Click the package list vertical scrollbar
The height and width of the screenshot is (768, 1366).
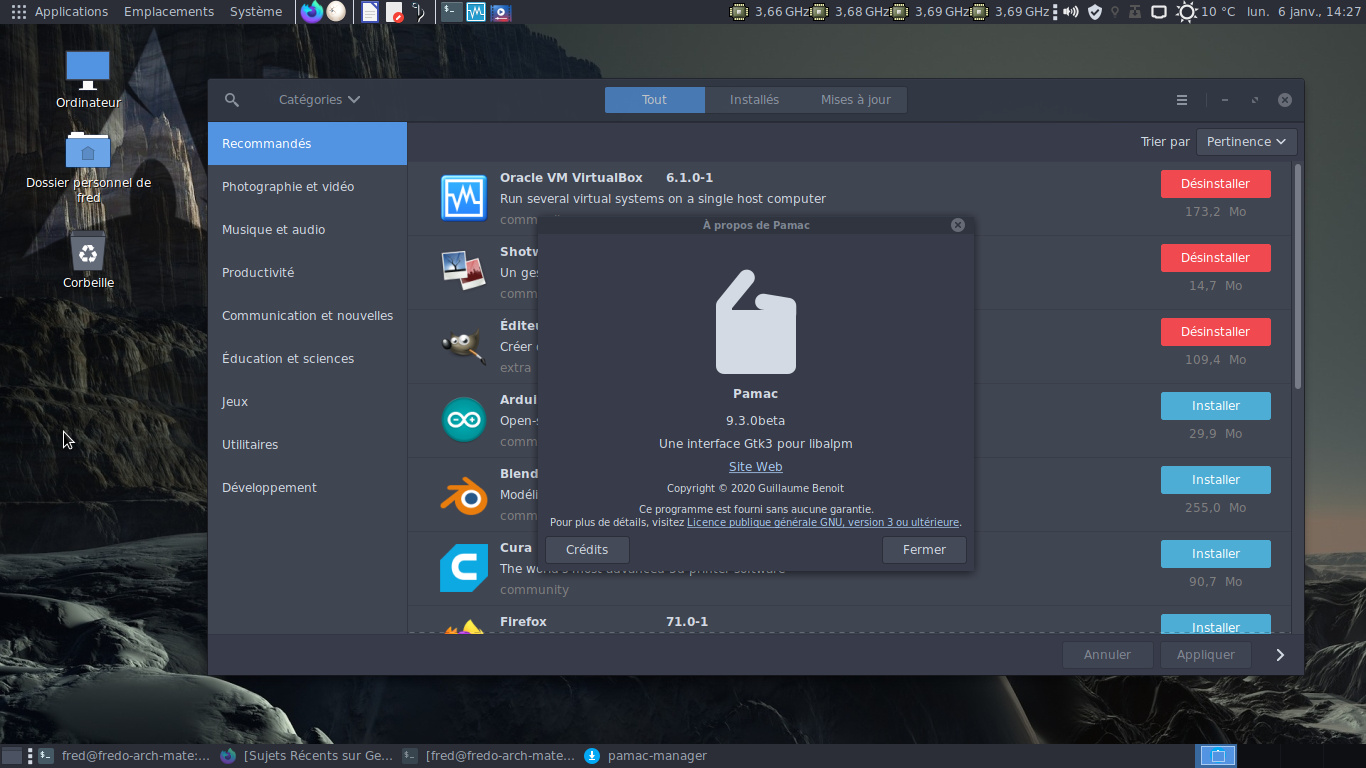point(1298,277)
